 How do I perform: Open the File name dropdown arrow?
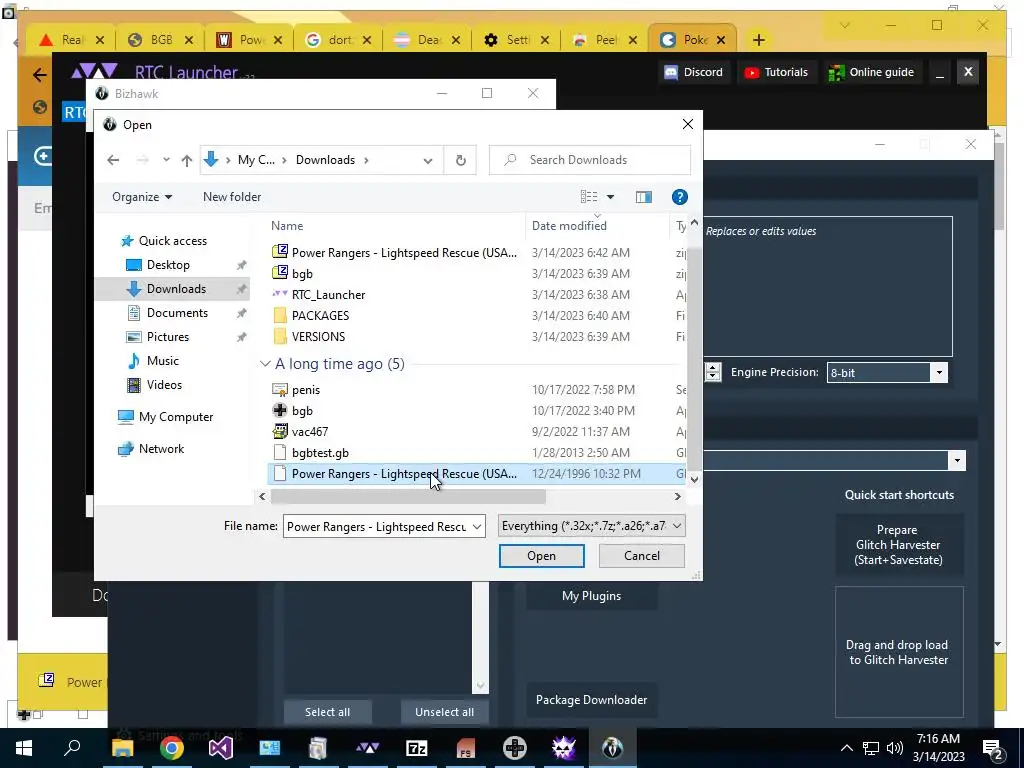477,526
